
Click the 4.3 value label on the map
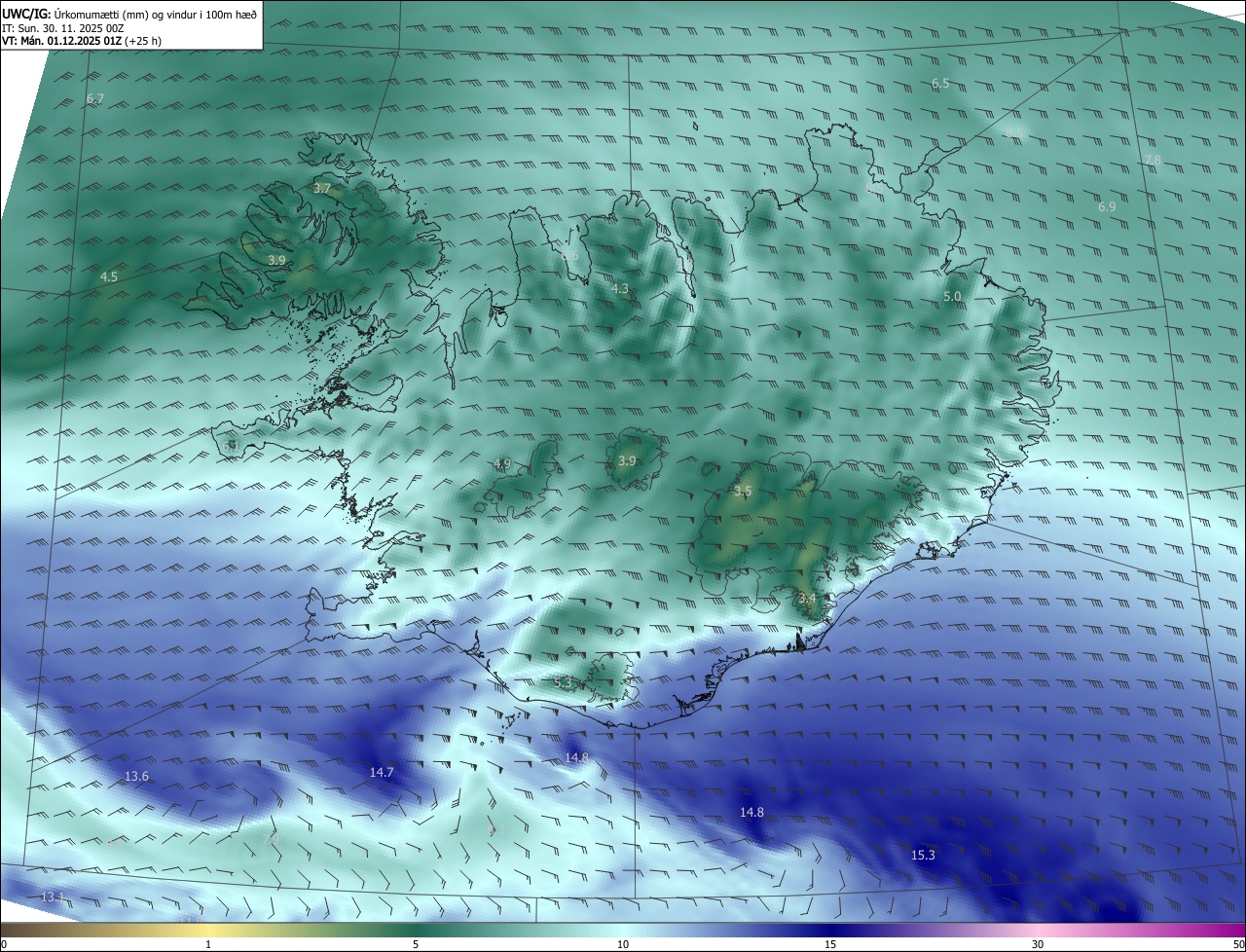pos(620,289)
